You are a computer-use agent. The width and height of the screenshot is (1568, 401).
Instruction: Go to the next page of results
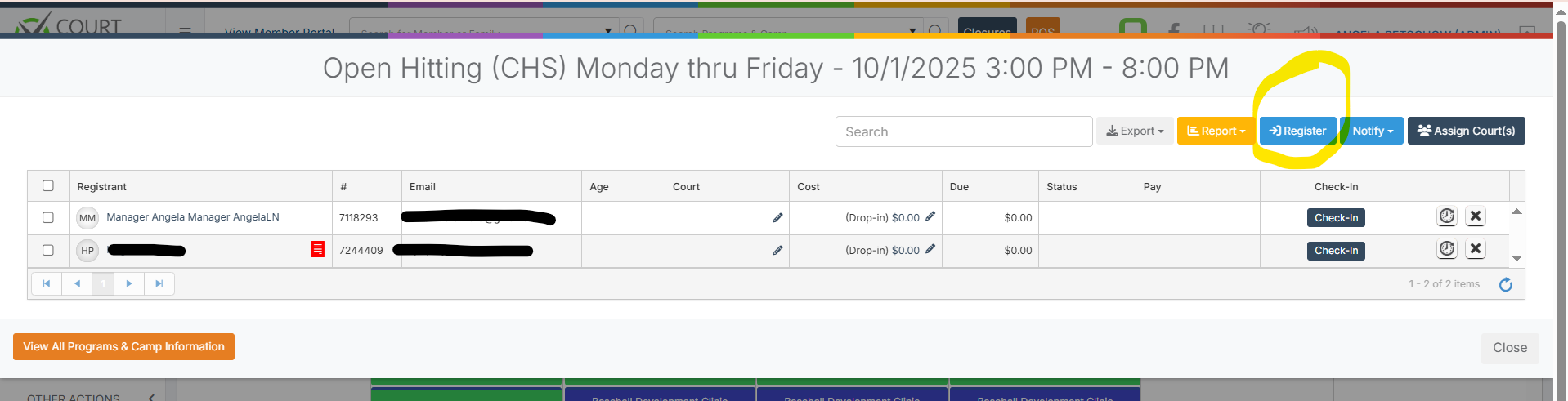(x=129, y=283)
